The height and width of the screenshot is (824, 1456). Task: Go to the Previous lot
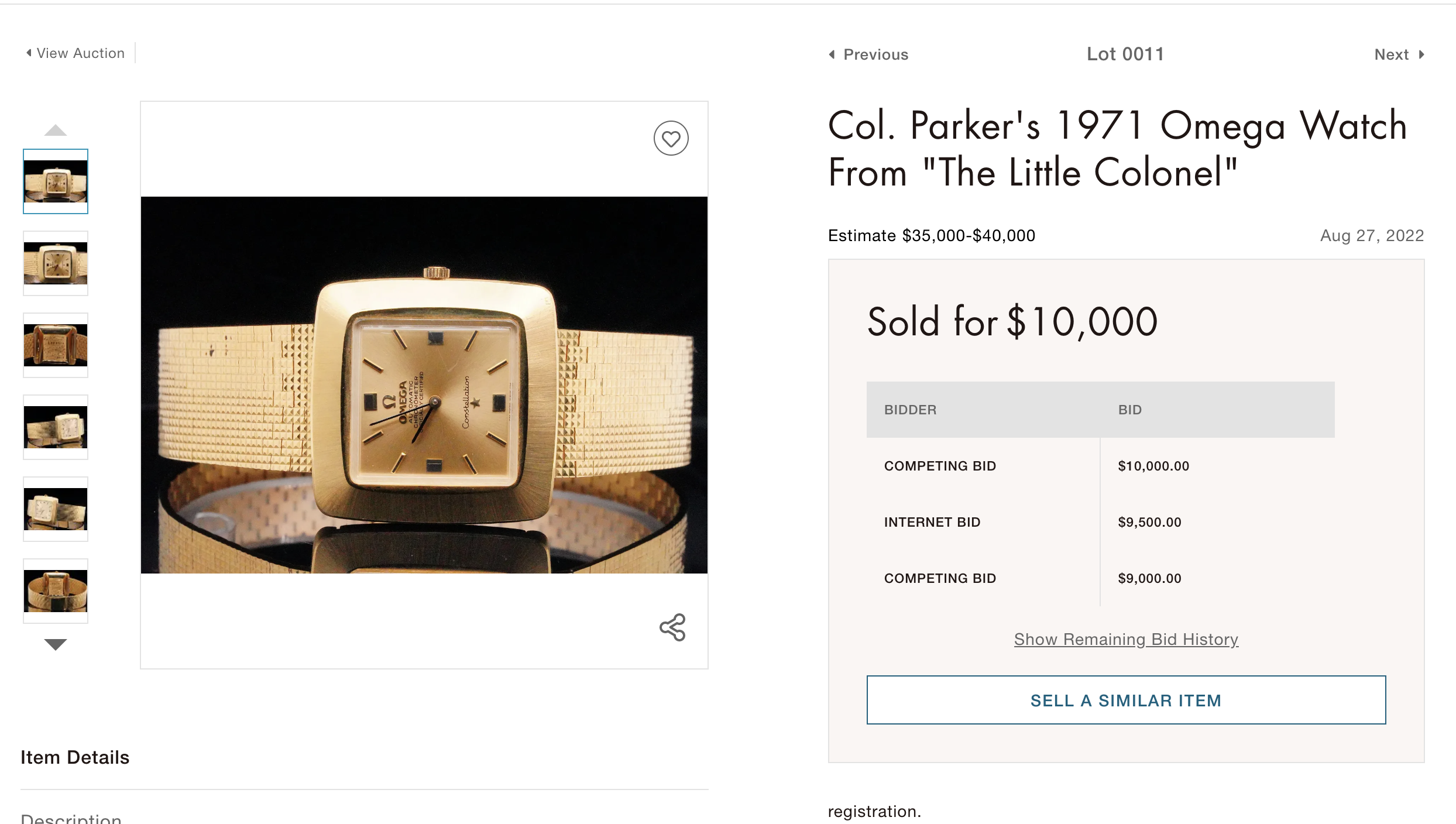[x=868, y=54]
